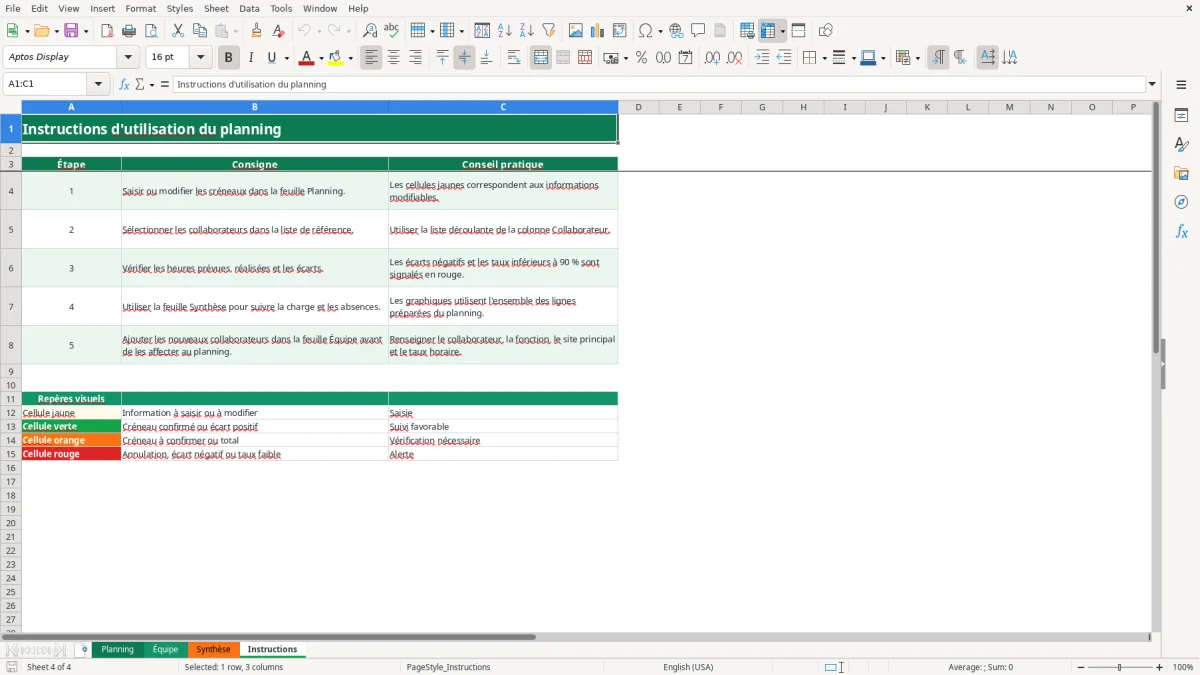Toggle Merge and Center Cells

click(x=541, y=58)
